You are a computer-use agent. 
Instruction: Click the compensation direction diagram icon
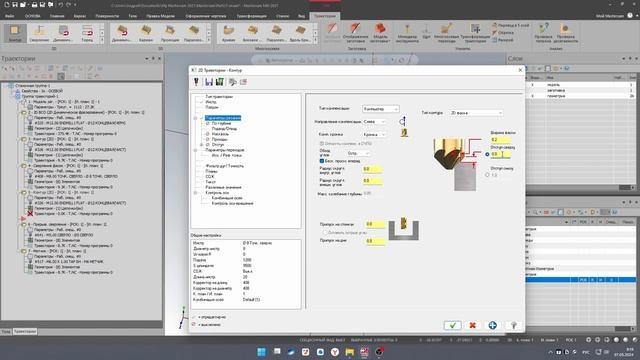(403, 121)
